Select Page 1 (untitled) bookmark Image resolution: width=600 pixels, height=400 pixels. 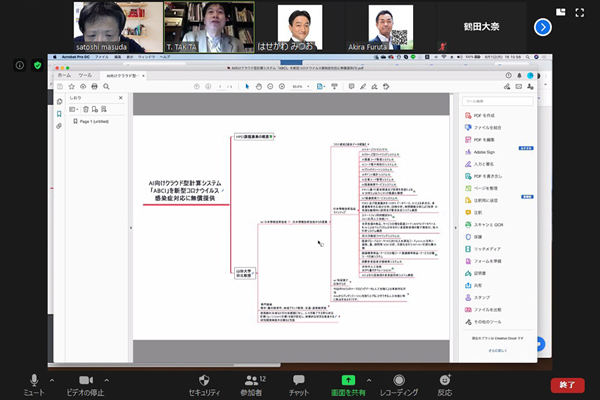94,121
